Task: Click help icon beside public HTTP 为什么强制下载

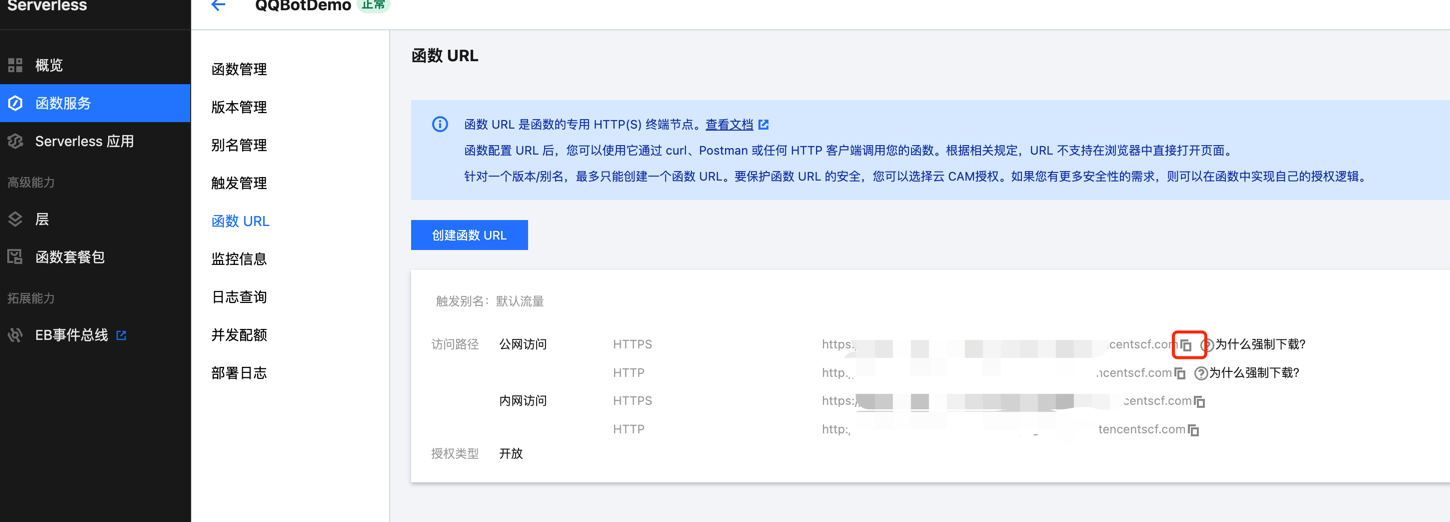Action: pos(1201,373)
